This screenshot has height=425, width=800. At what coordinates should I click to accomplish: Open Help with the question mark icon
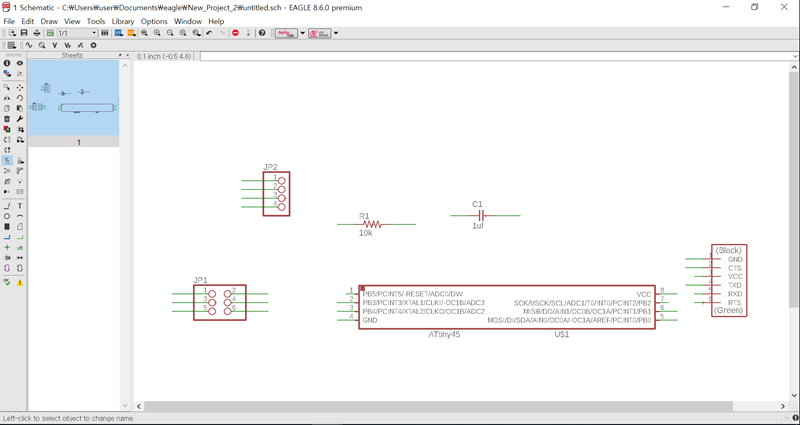pos(262,33)
